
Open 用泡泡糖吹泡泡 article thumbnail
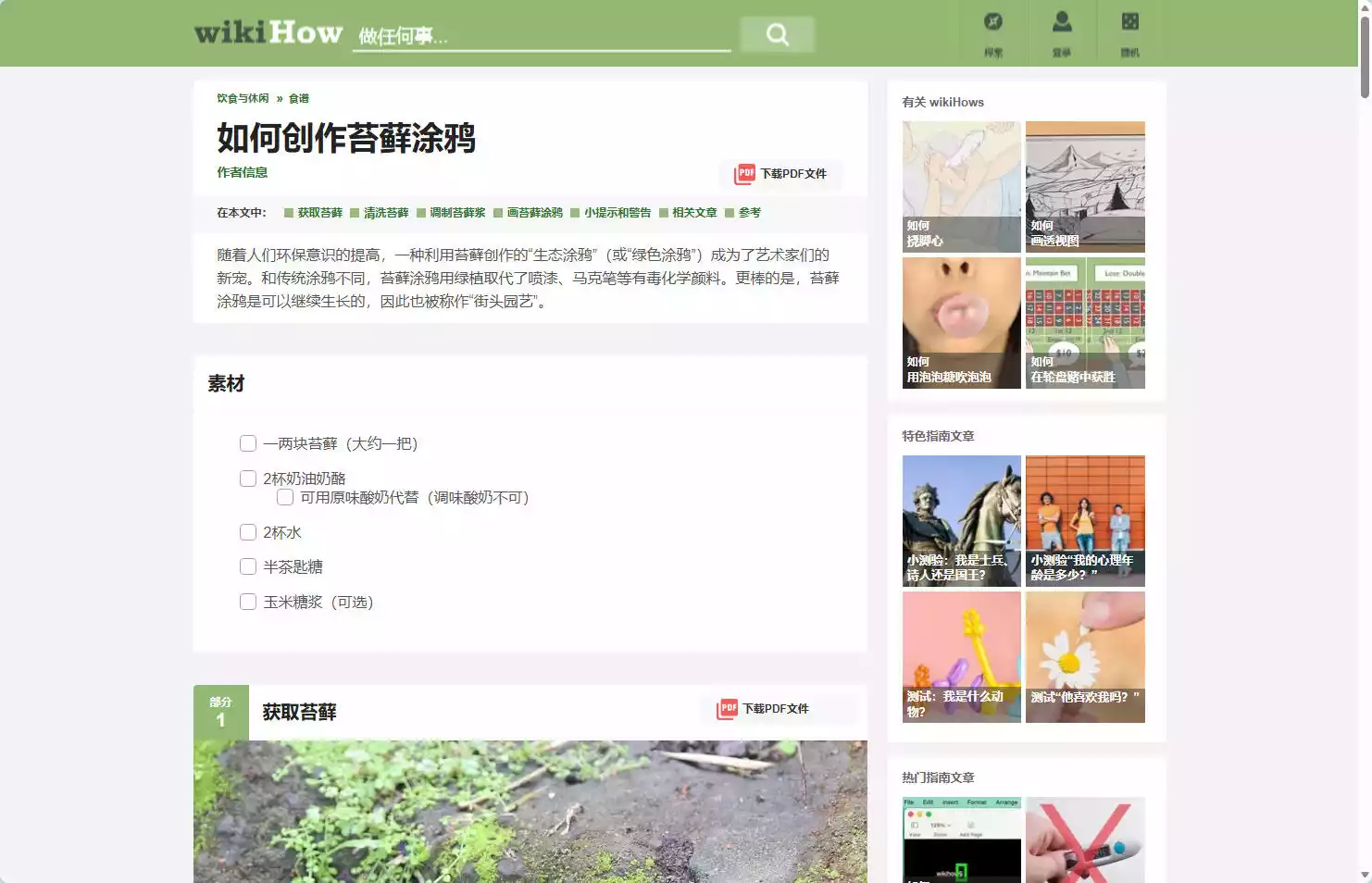click(x=962, y=323)
